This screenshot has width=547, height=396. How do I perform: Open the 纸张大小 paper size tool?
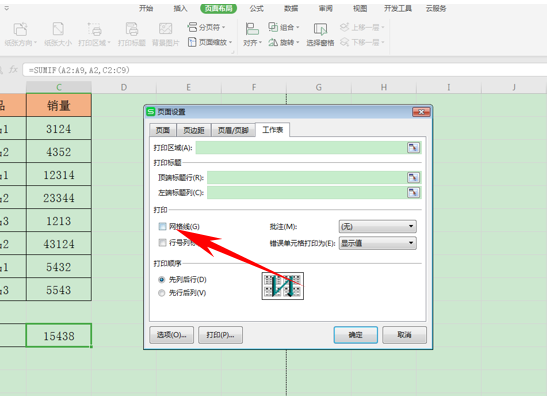[58, 34]
